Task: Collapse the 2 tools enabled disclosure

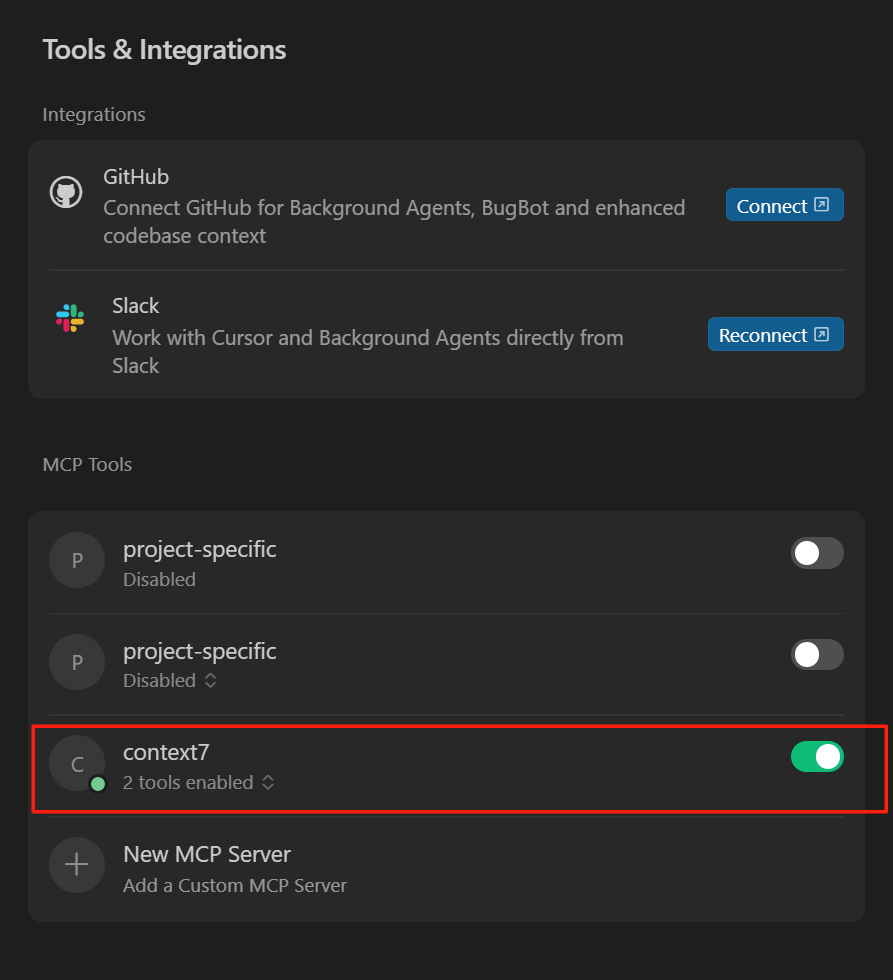Action: (x=268, y=783)
